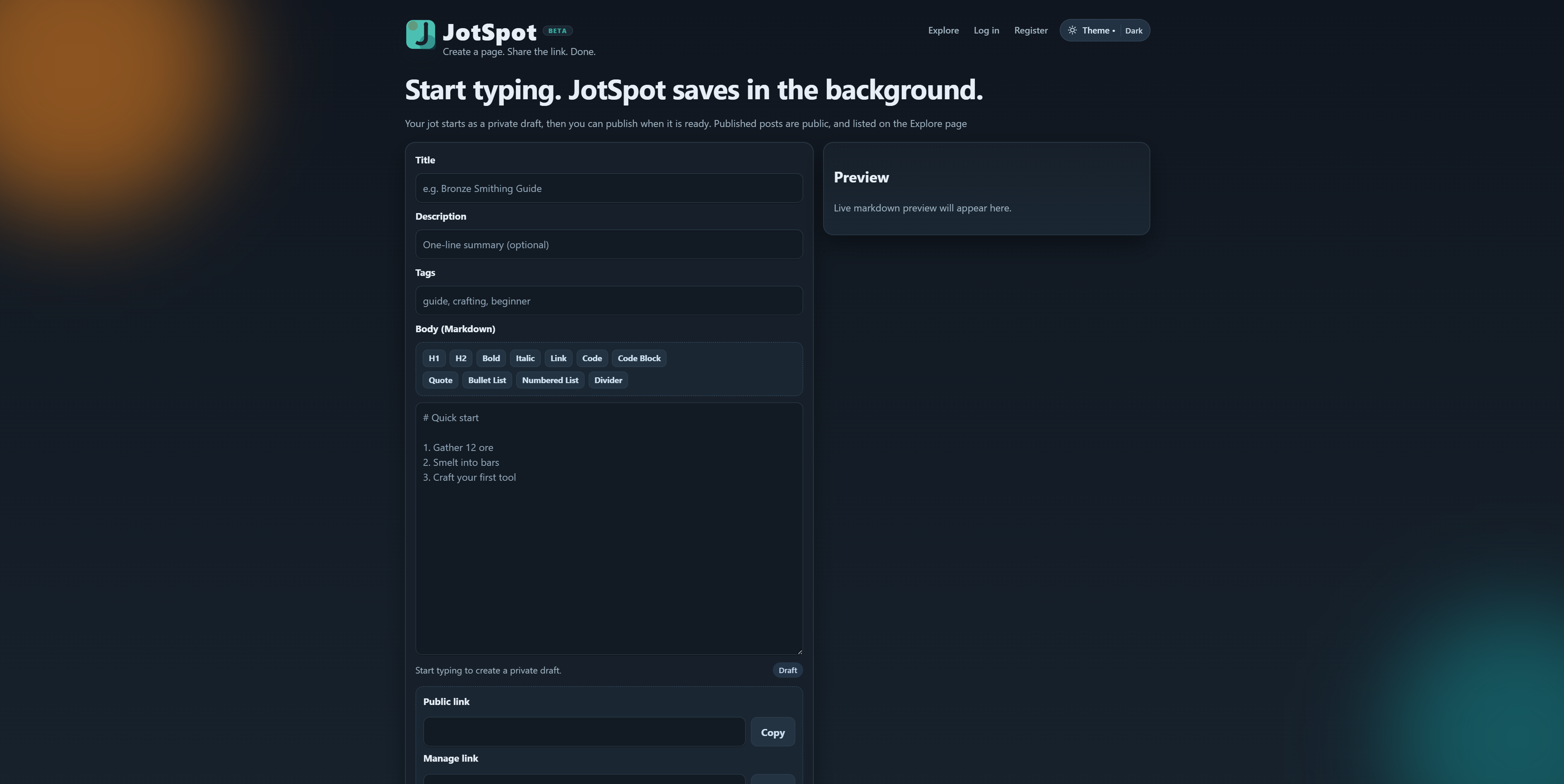
Task: Open the Explore page
Action: 943,30
